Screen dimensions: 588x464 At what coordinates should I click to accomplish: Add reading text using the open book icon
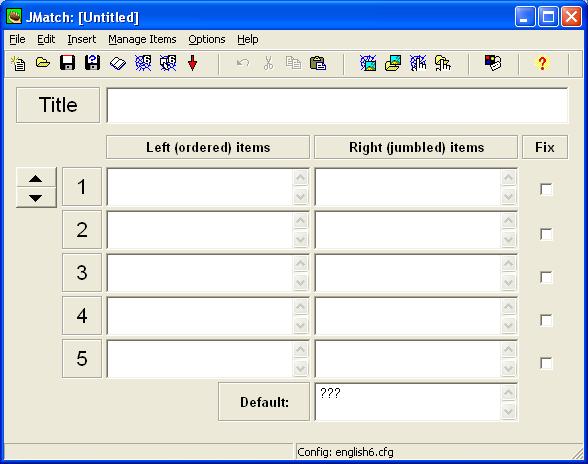click(118, 63)
